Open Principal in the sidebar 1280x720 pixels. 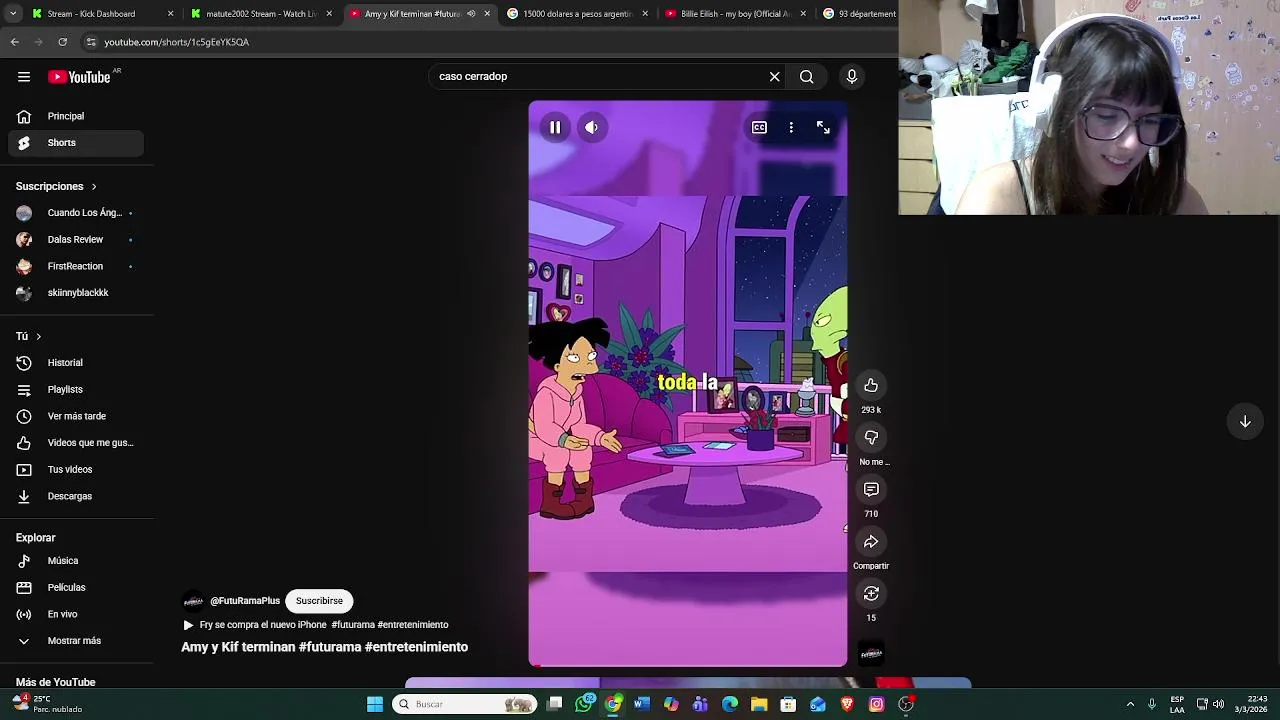(76, 116)
